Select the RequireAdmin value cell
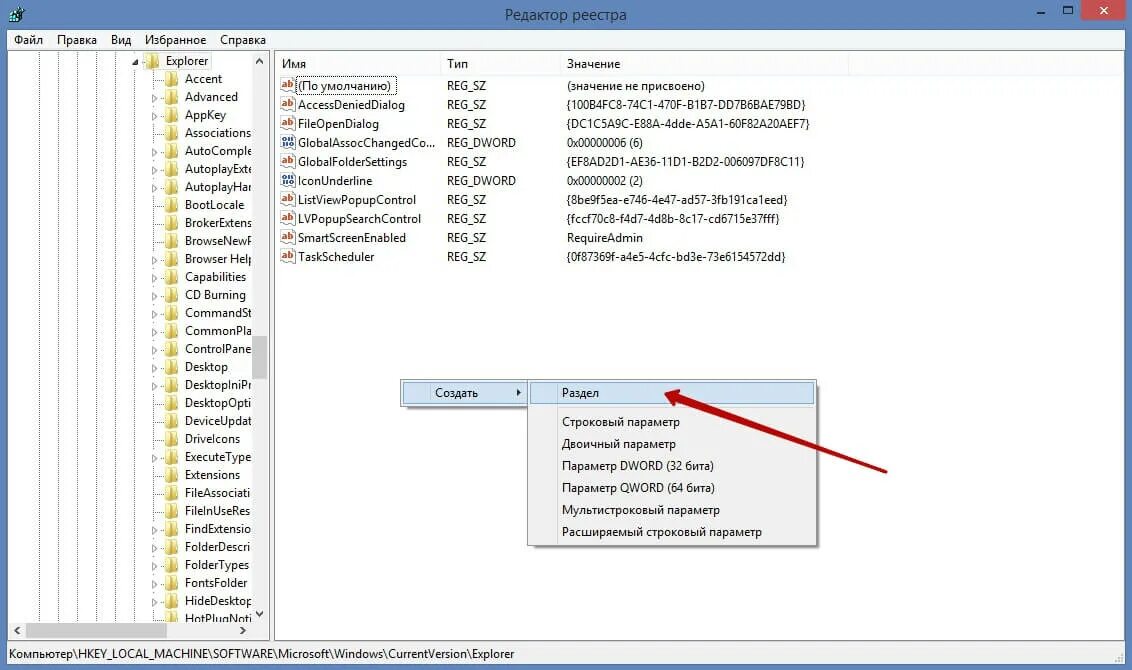This screenshot has width=1132, height=670. click(605, 238)
